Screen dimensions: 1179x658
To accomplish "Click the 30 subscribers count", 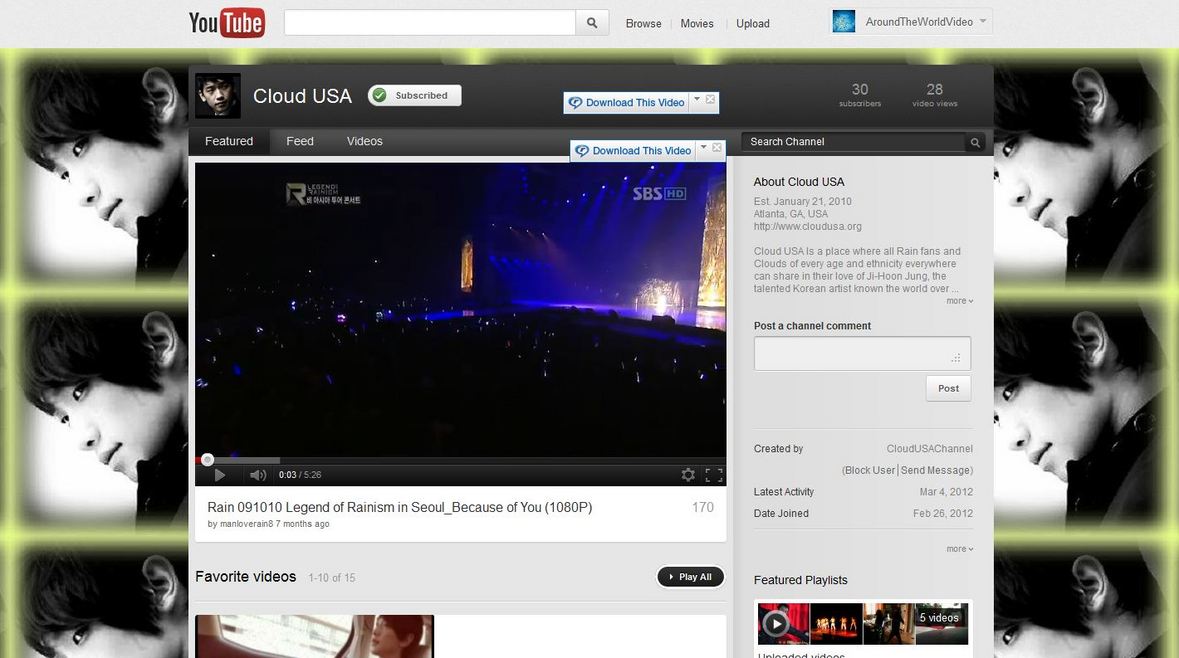I will 859,95.
